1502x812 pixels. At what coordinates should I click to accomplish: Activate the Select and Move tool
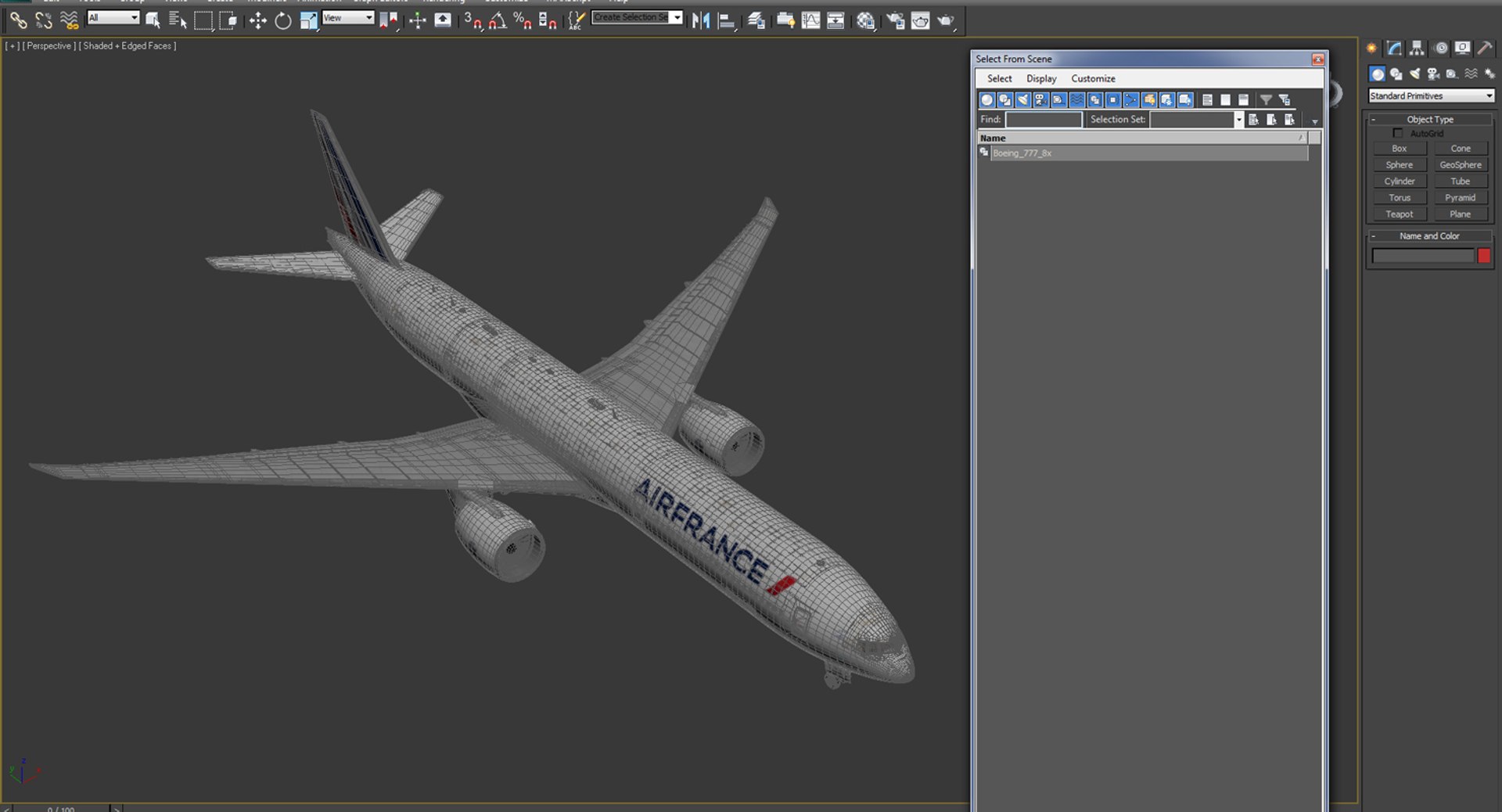pos(258,20)
